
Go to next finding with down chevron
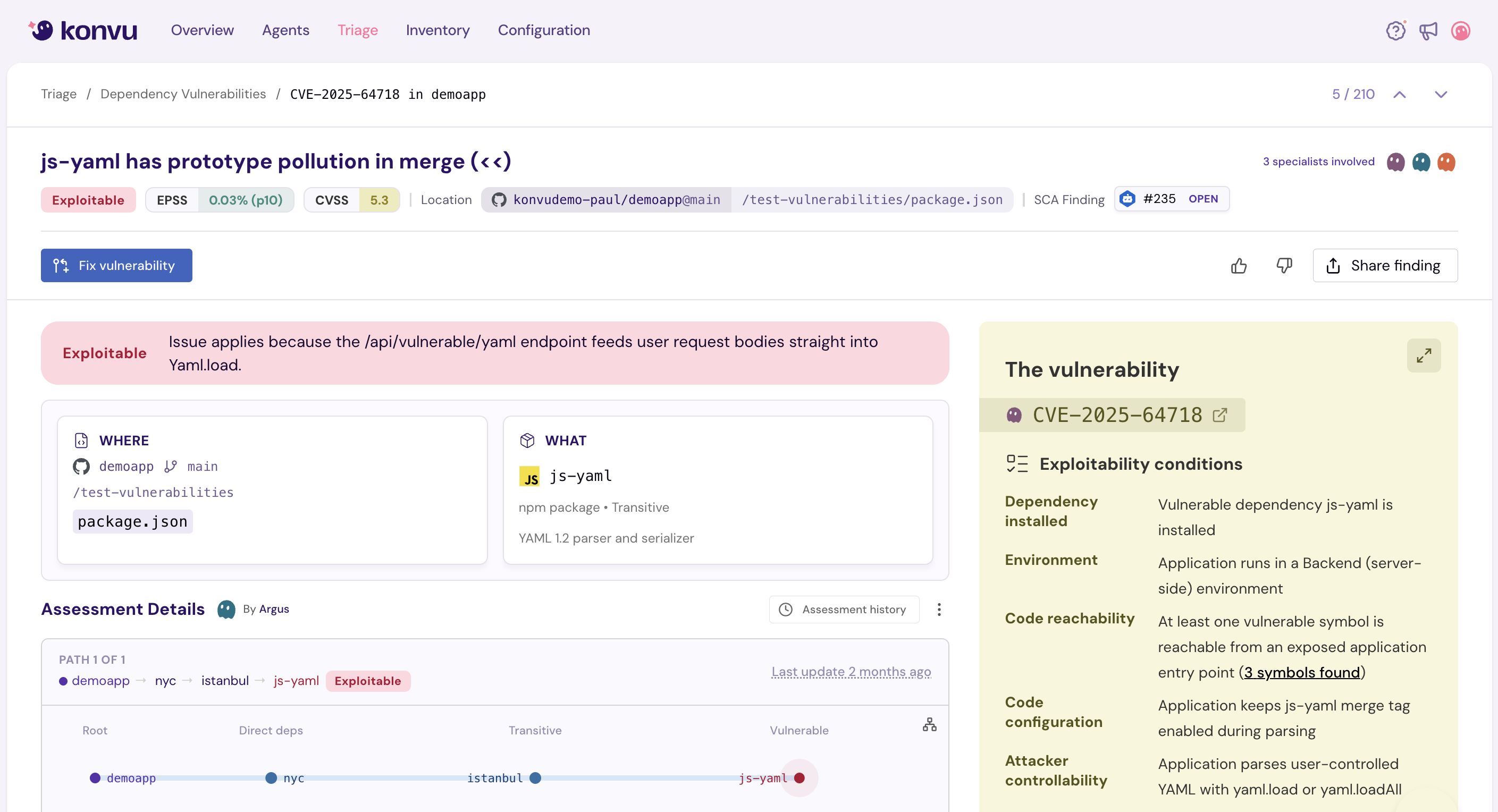tap(1441, 94)
